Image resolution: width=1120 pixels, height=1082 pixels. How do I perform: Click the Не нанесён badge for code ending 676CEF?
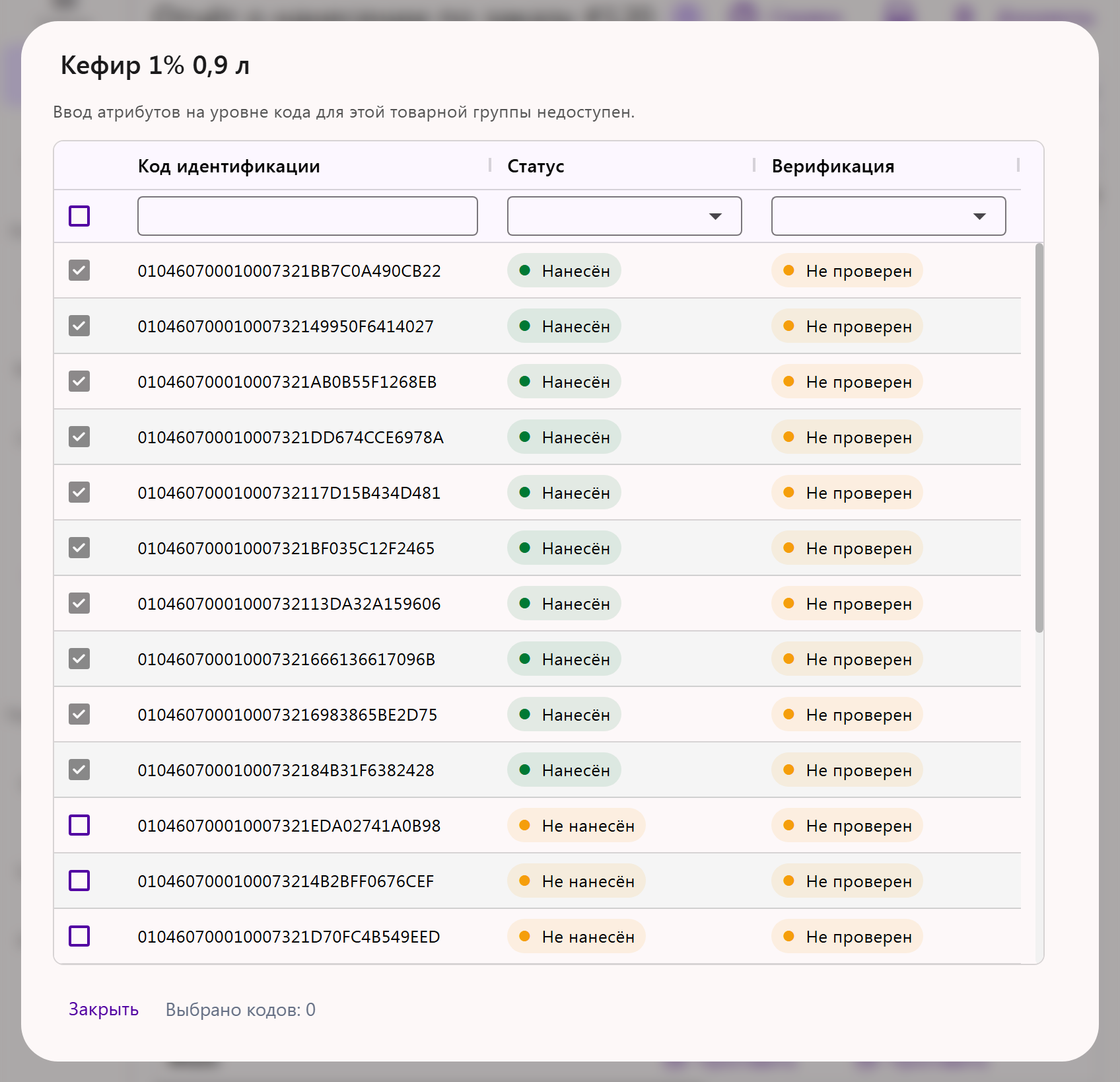point(576,881)
